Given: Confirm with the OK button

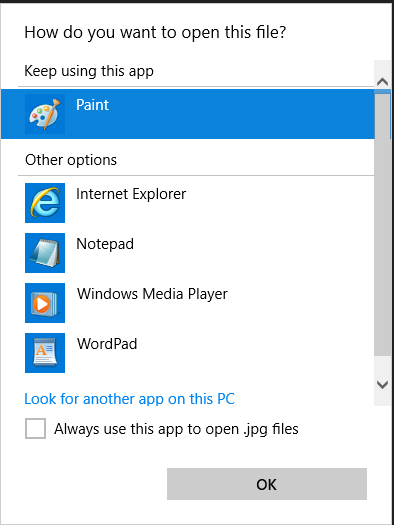Looking at the screenshot, I should point(267,484).
